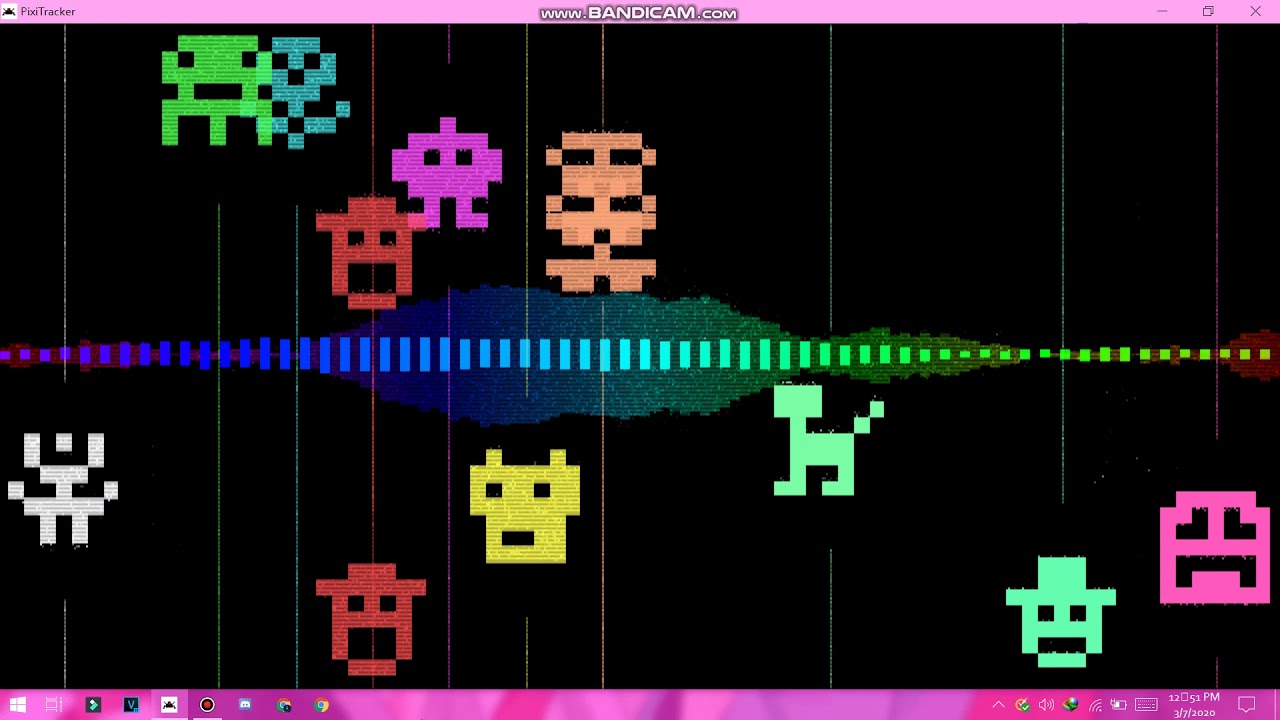Click the yellow bear face sprite
This screenshot has height=720, width=1280.
pyautogui.click(x=525, y=507)
